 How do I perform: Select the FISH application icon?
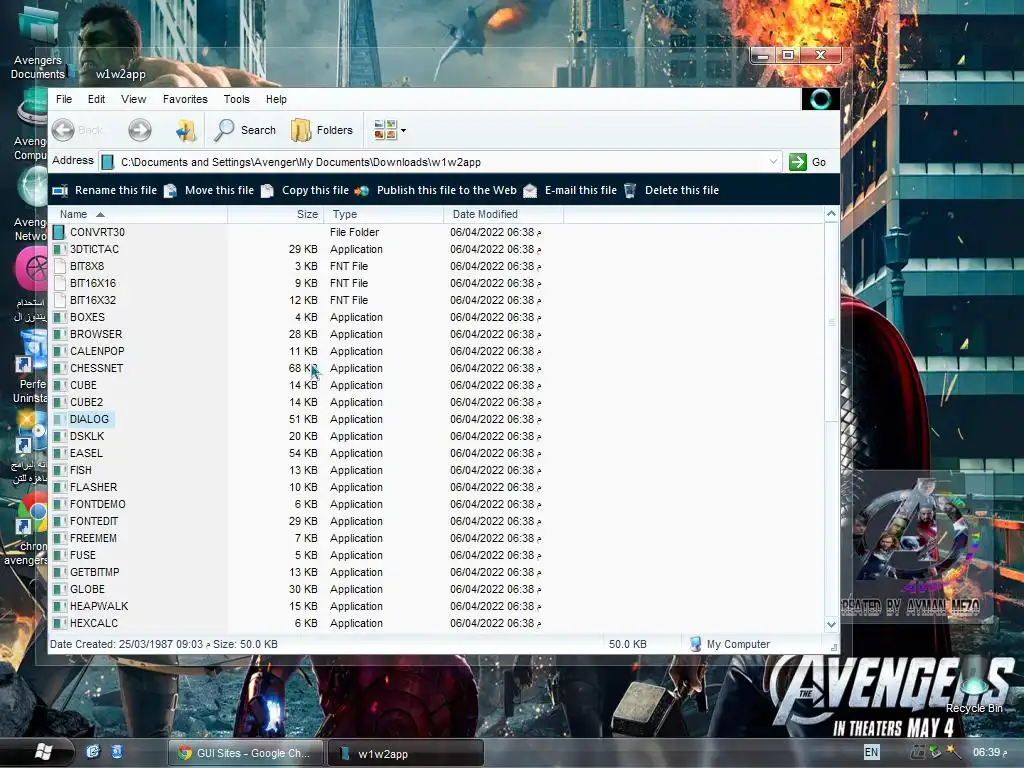pyautogui.click(x=59, y=470)
